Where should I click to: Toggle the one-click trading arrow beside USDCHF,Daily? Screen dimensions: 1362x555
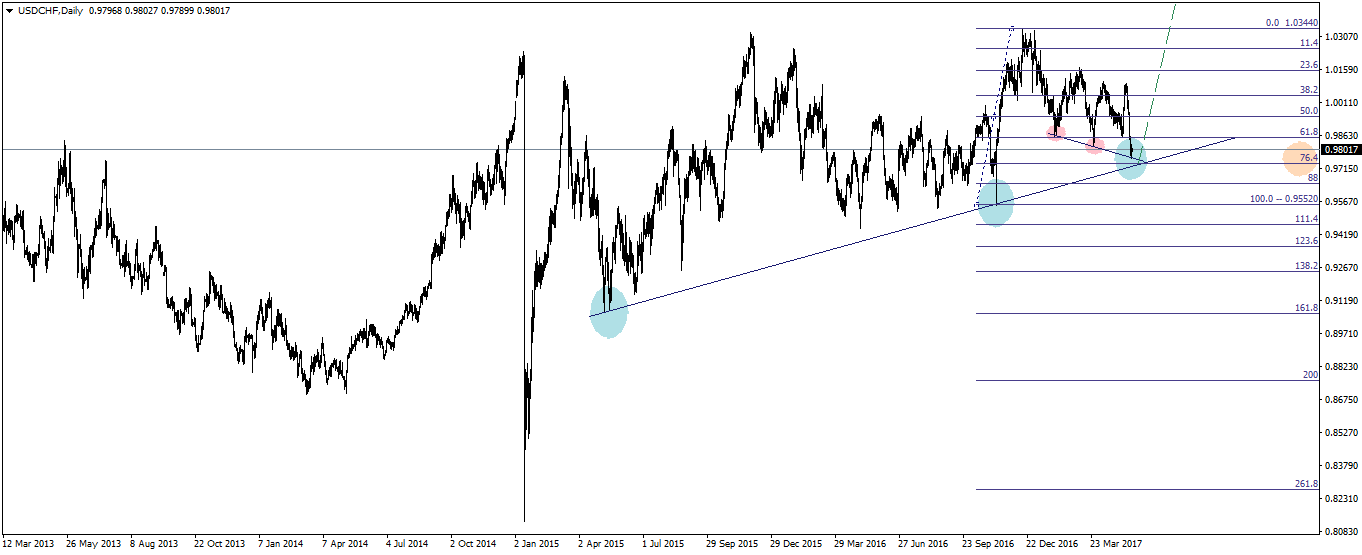9,10
